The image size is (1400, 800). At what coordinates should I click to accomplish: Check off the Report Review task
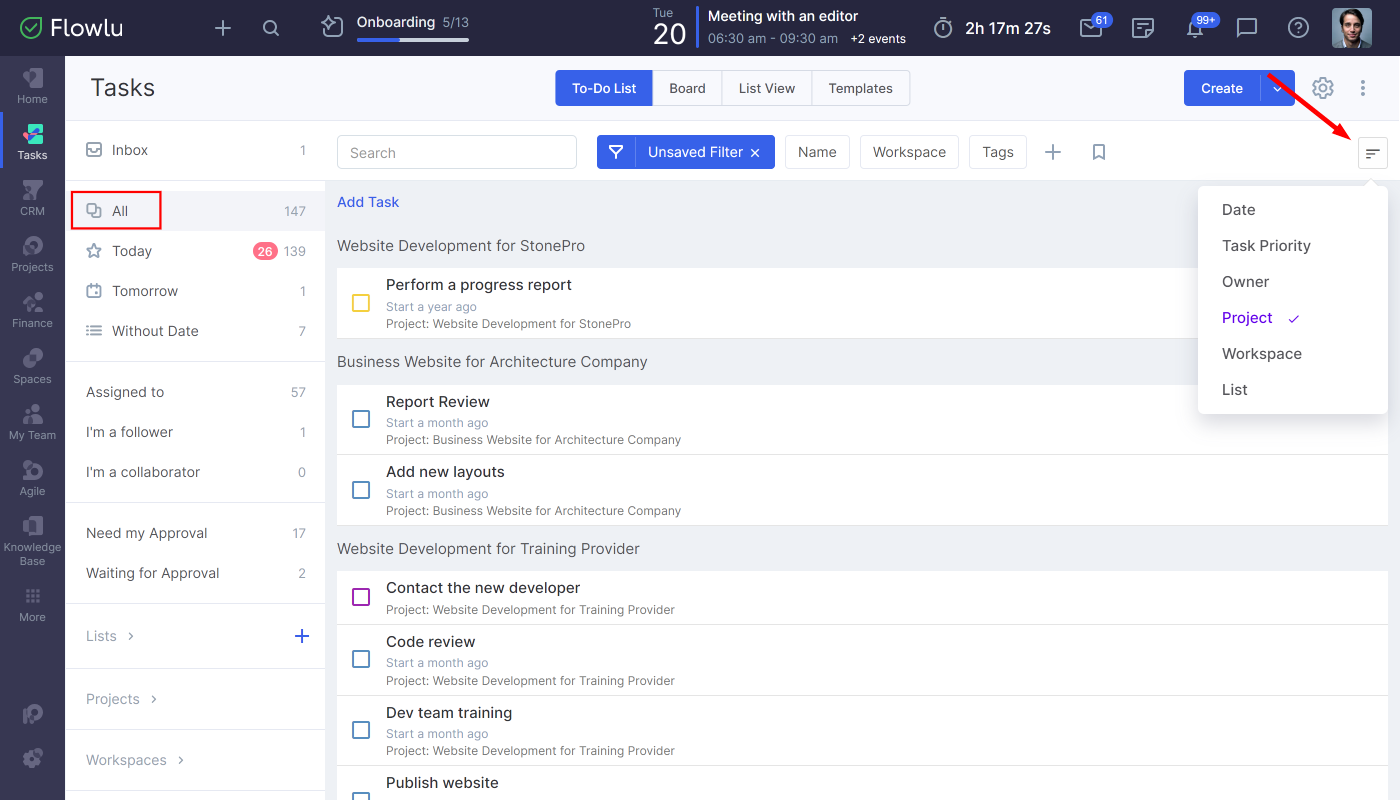[361, 419]
